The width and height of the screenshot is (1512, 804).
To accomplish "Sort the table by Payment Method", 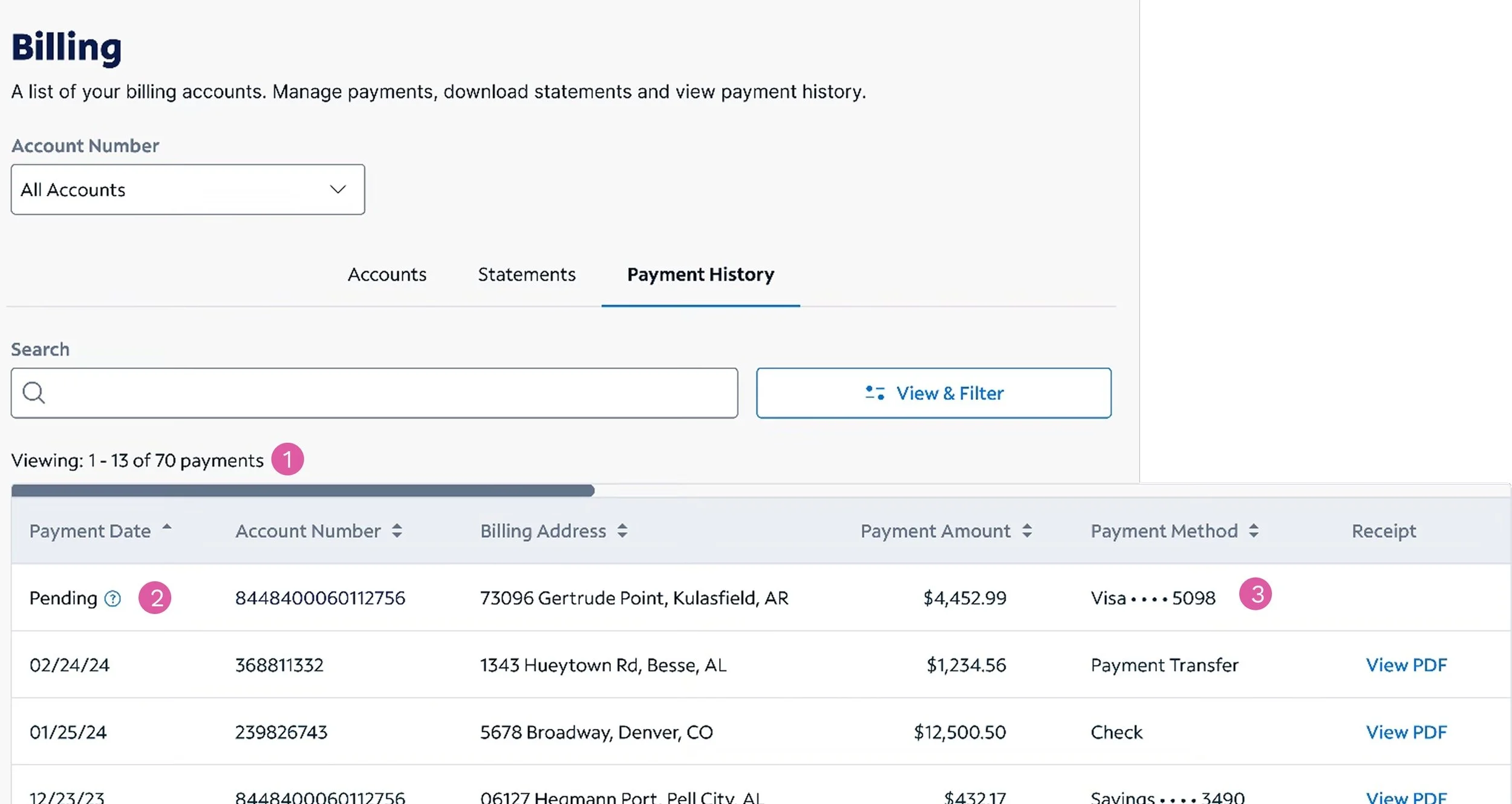I will tap(1252, 531).
